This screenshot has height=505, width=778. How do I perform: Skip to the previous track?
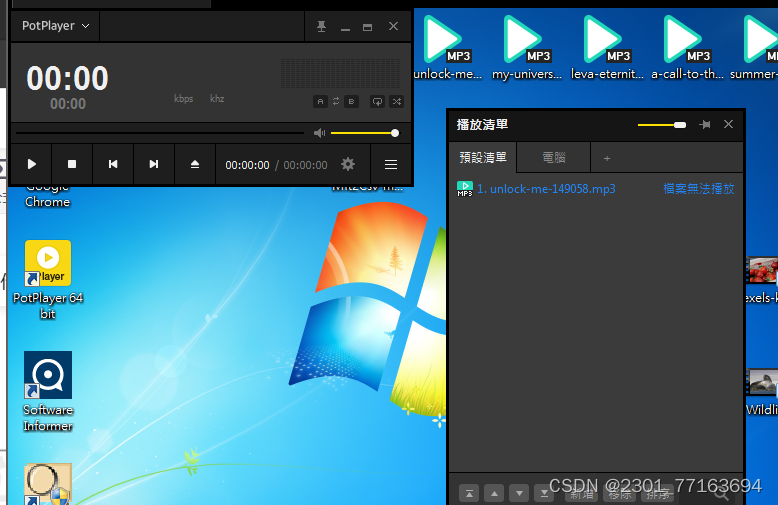click(113, 164)
